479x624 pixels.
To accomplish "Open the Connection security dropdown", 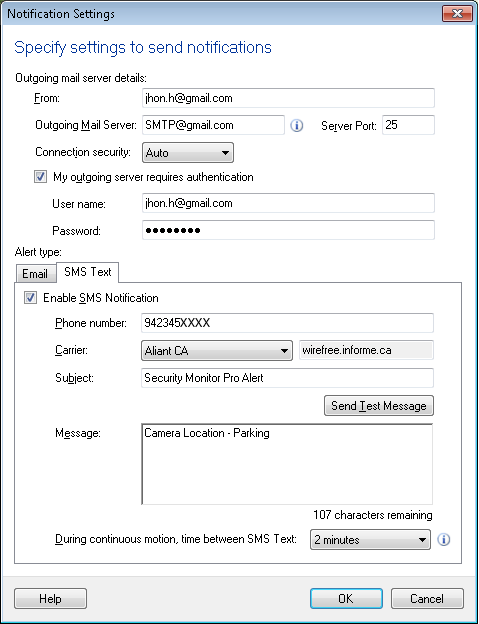I will (x=188, y=153).
